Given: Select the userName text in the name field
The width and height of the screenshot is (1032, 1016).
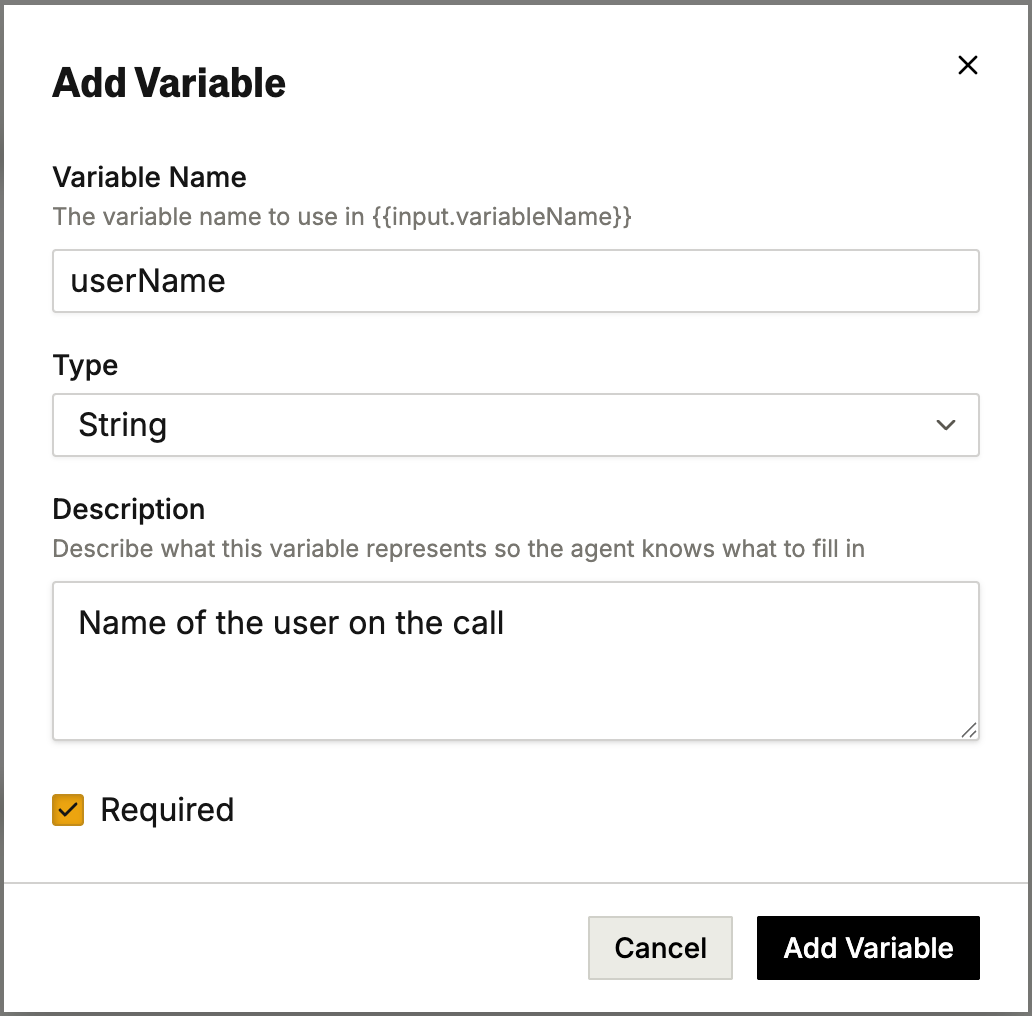Looking at the screenshot, I should tap(146, 281).
